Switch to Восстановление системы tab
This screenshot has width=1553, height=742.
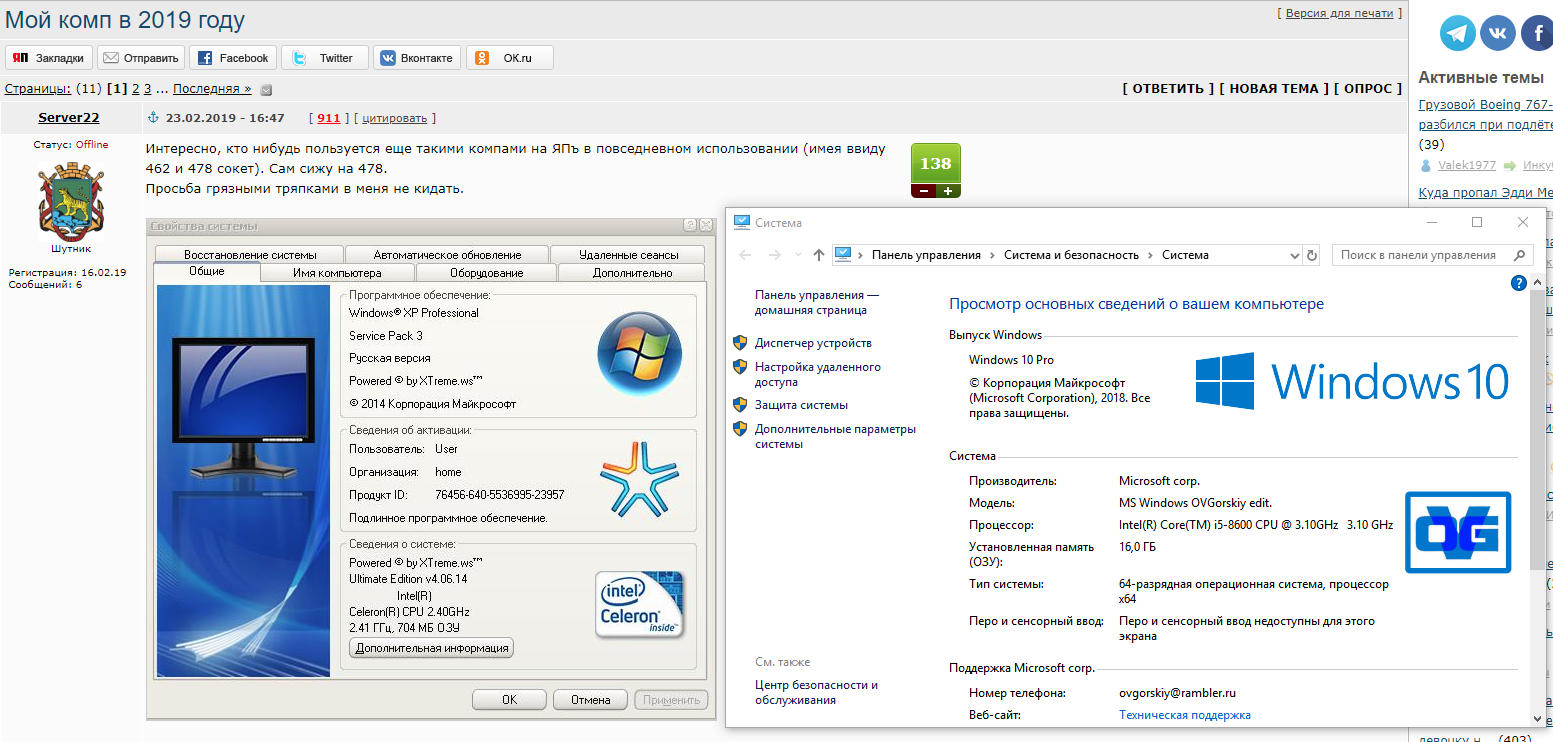[250, 255]
